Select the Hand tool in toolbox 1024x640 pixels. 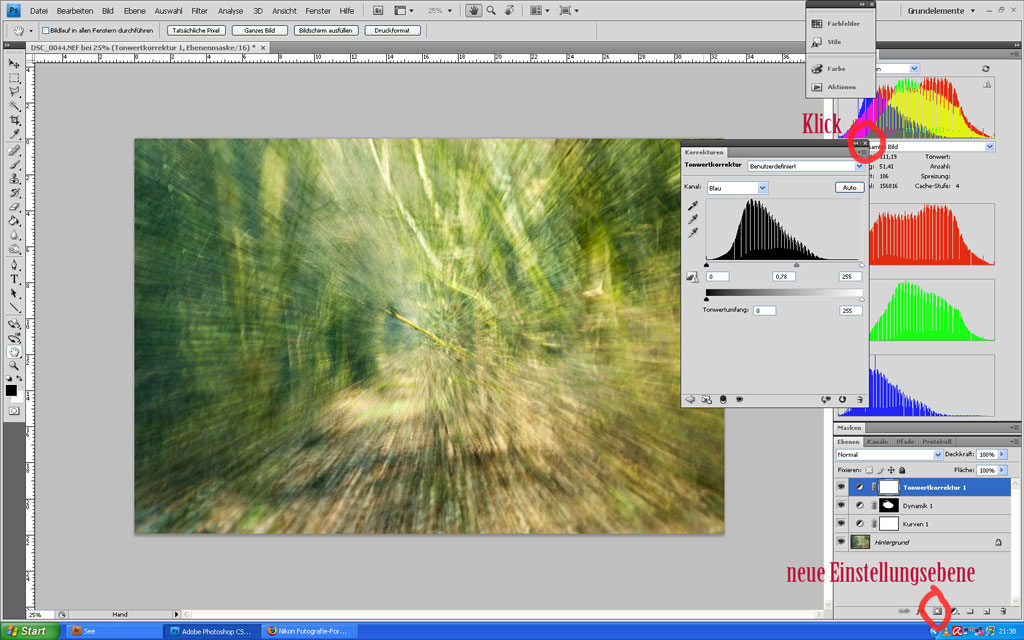[x=14, y=352]
